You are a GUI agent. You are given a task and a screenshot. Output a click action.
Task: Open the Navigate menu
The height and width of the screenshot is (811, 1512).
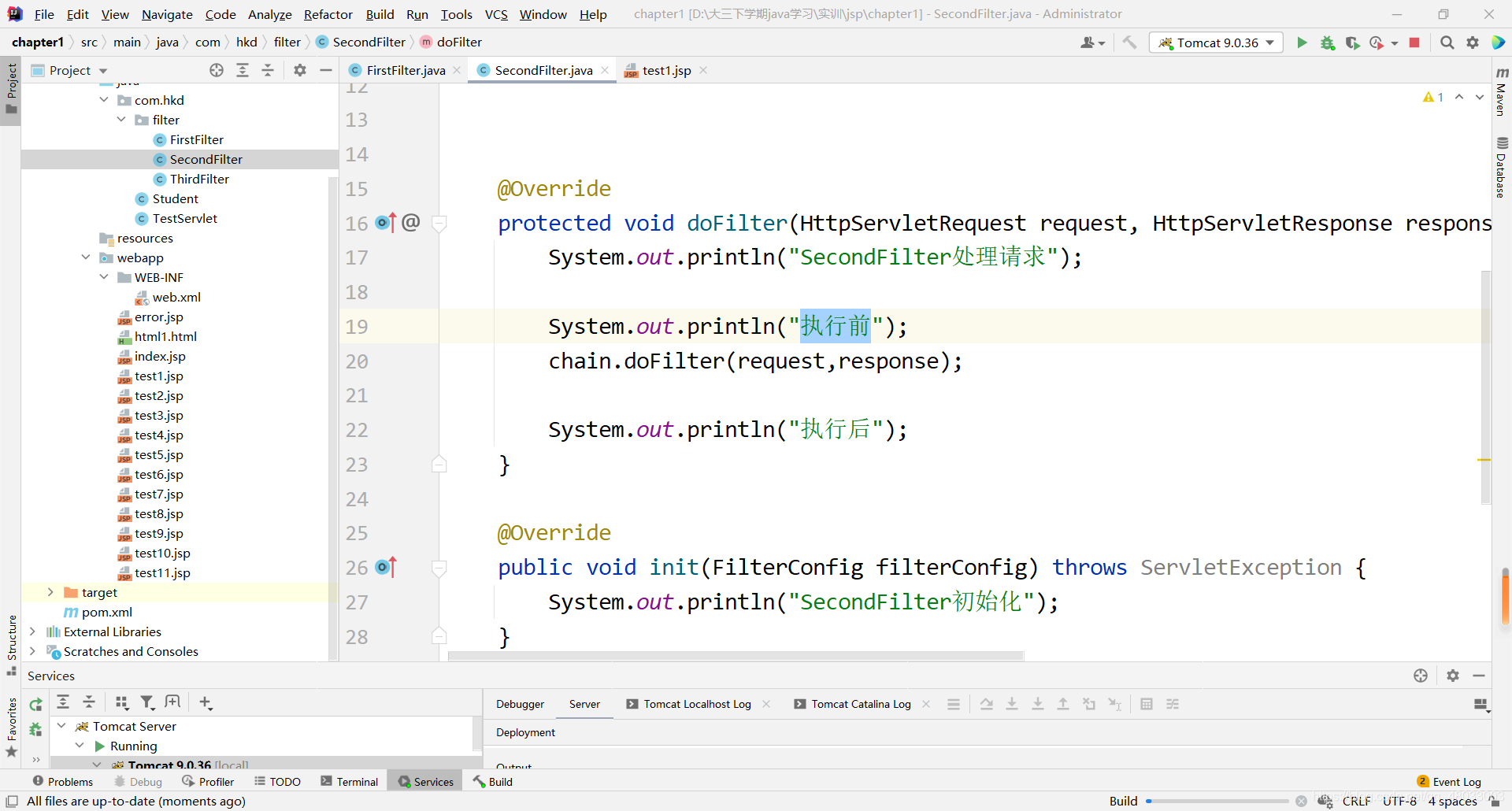point(167,14)
